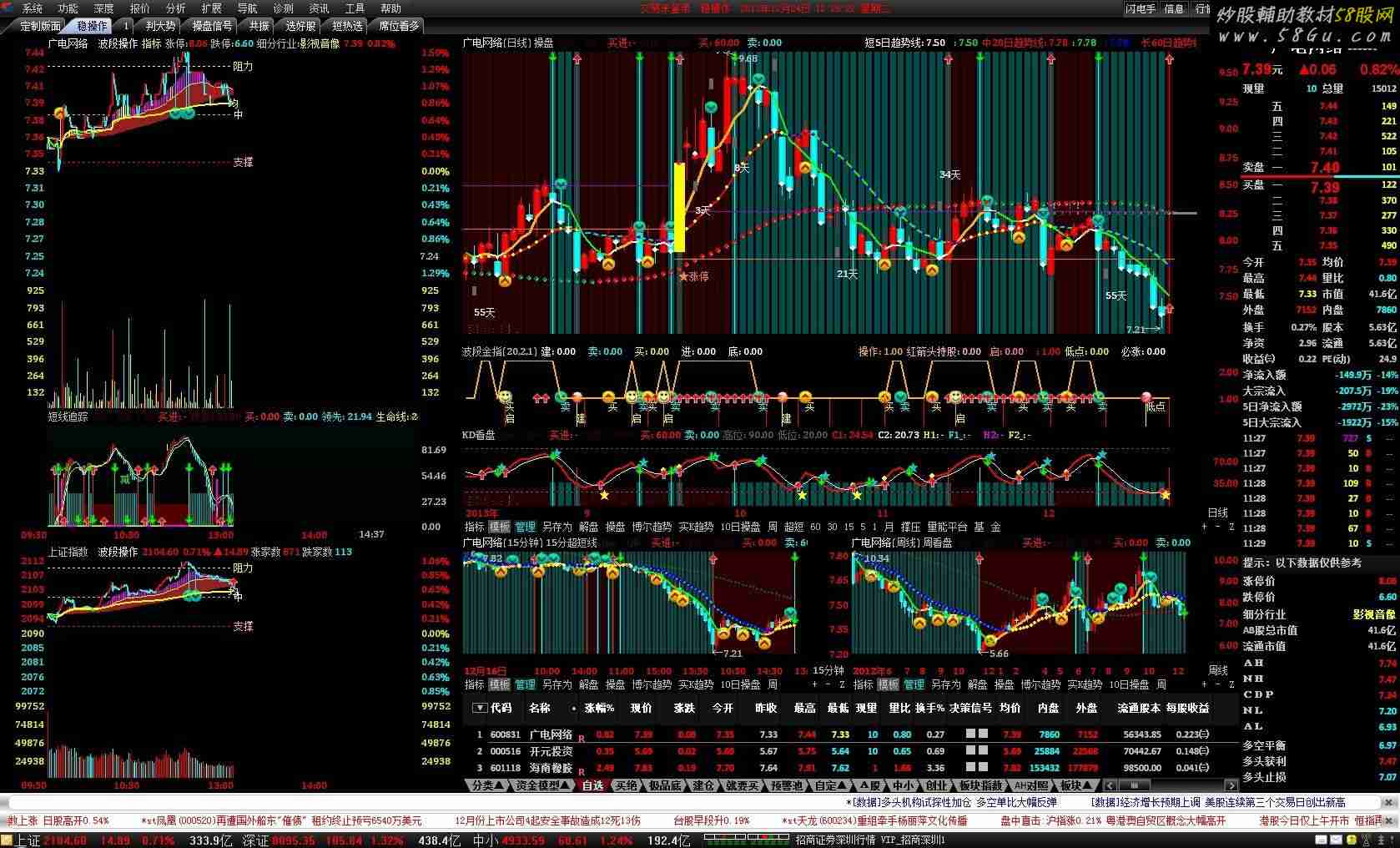Select 量能平台 in daily chart toolbar

point(947,527)
